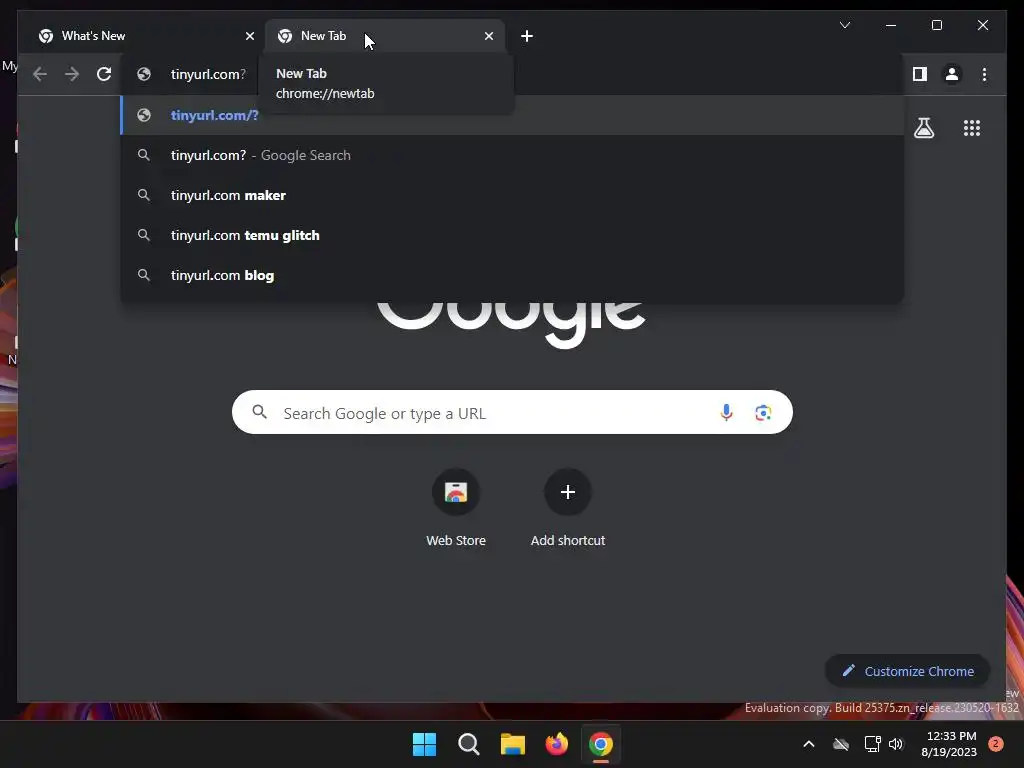1024x768 pixels.
Task: Close the New Tab tab
Action: [x=488, y=36]
